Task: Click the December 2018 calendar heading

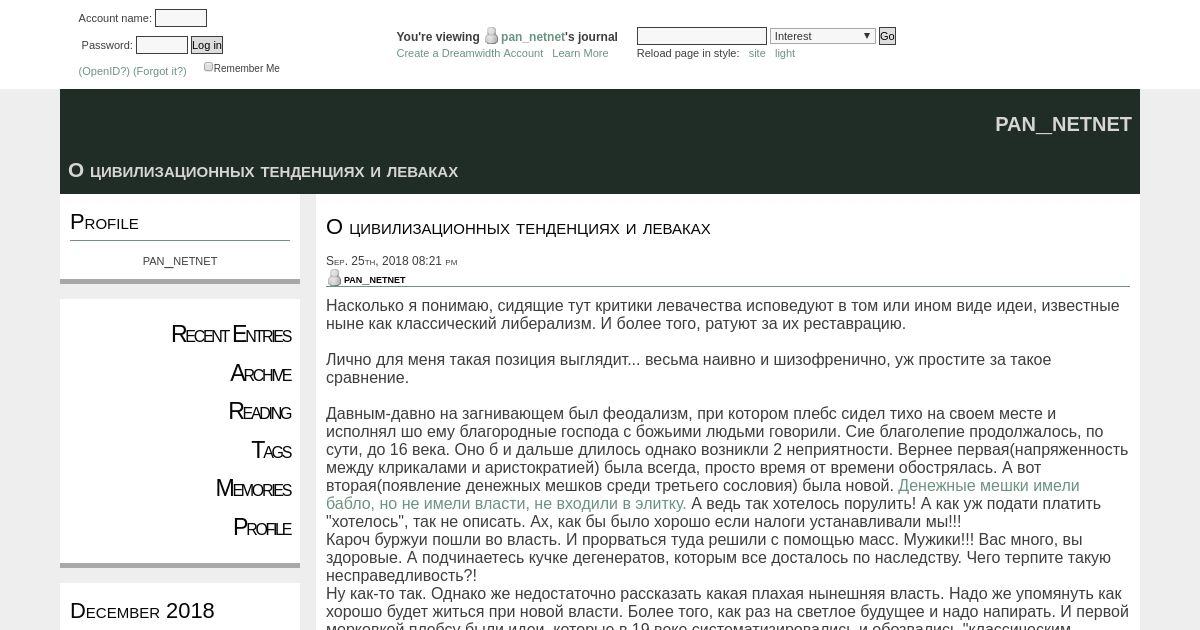Action: (142, 611)
